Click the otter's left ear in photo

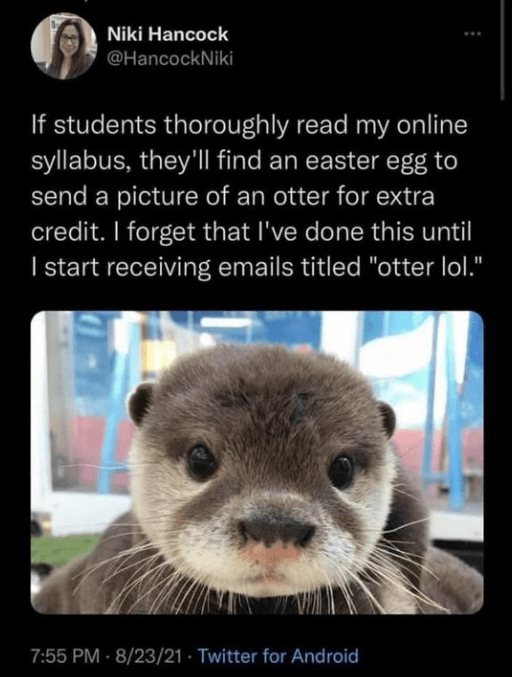(x=141, y=404)
